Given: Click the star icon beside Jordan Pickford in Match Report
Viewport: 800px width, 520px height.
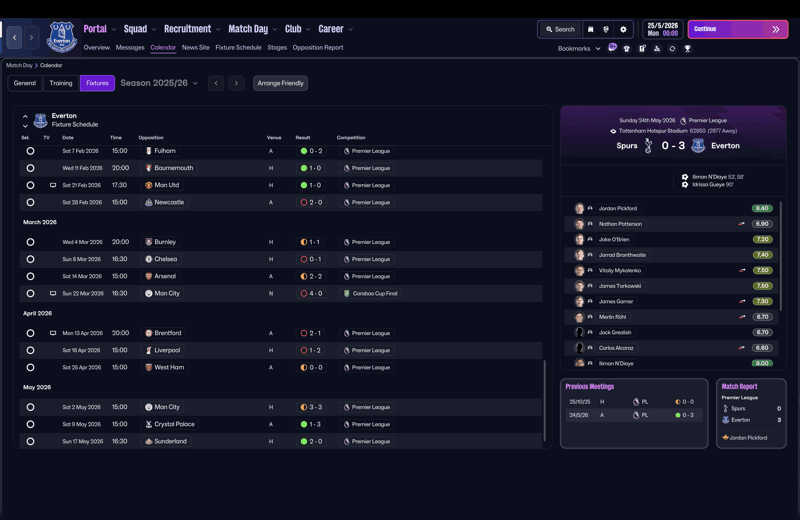Looking at the screenshot, I should click(726, 437).
